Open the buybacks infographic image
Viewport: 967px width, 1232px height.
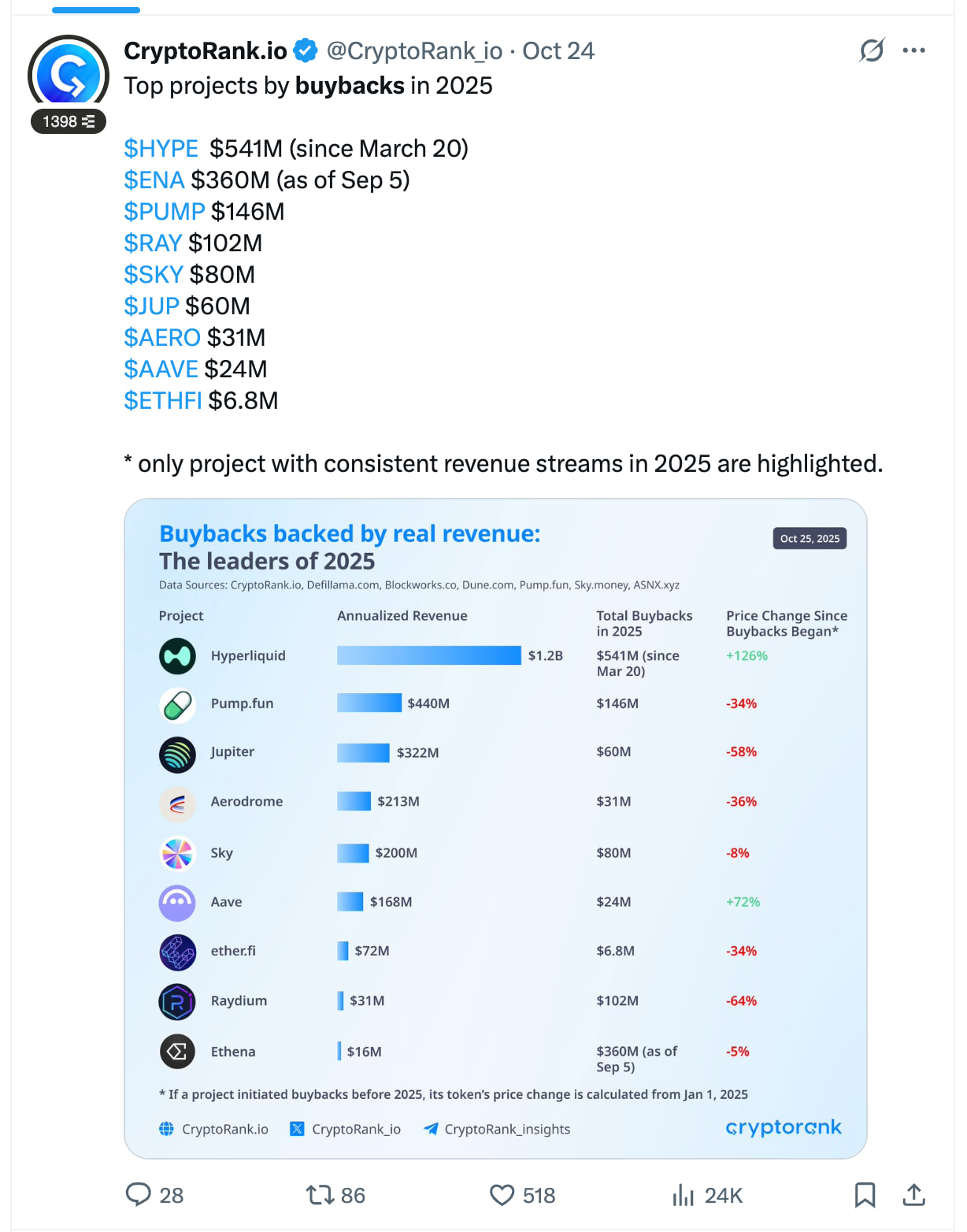pos(495,827)
